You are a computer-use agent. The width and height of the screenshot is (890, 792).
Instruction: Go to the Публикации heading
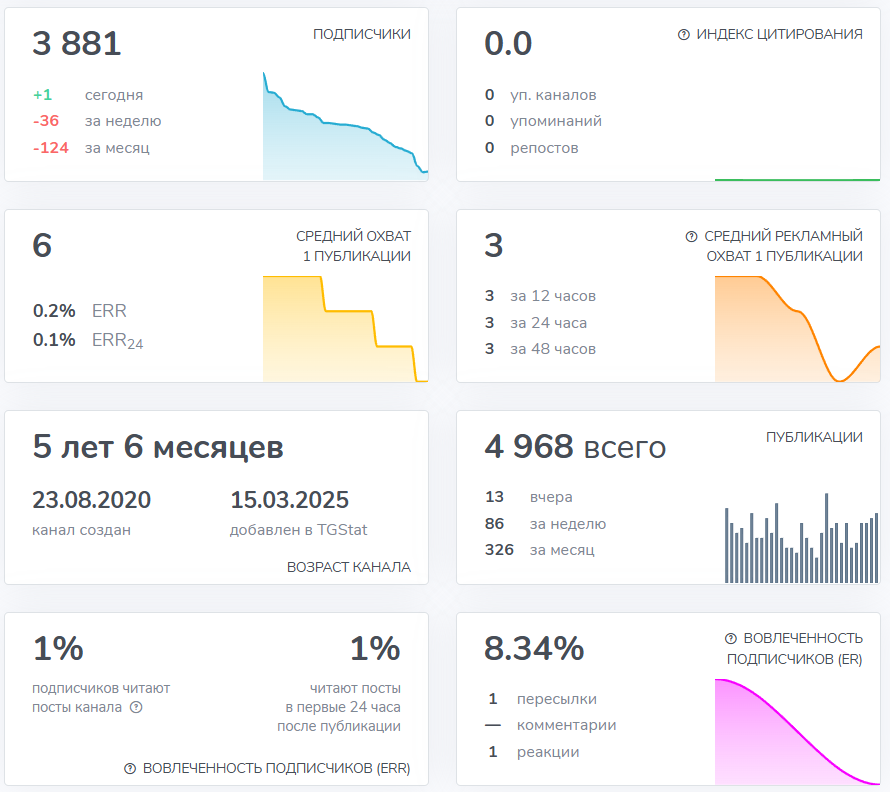click(814, 437)
